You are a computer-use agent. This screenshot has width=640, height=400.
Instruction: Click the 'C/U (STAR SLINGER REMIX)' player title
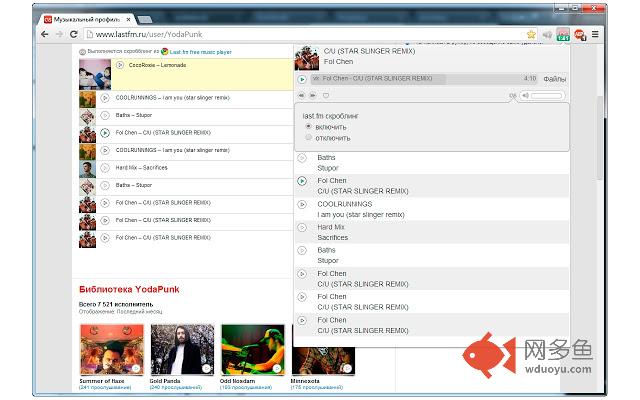[369, 51]
